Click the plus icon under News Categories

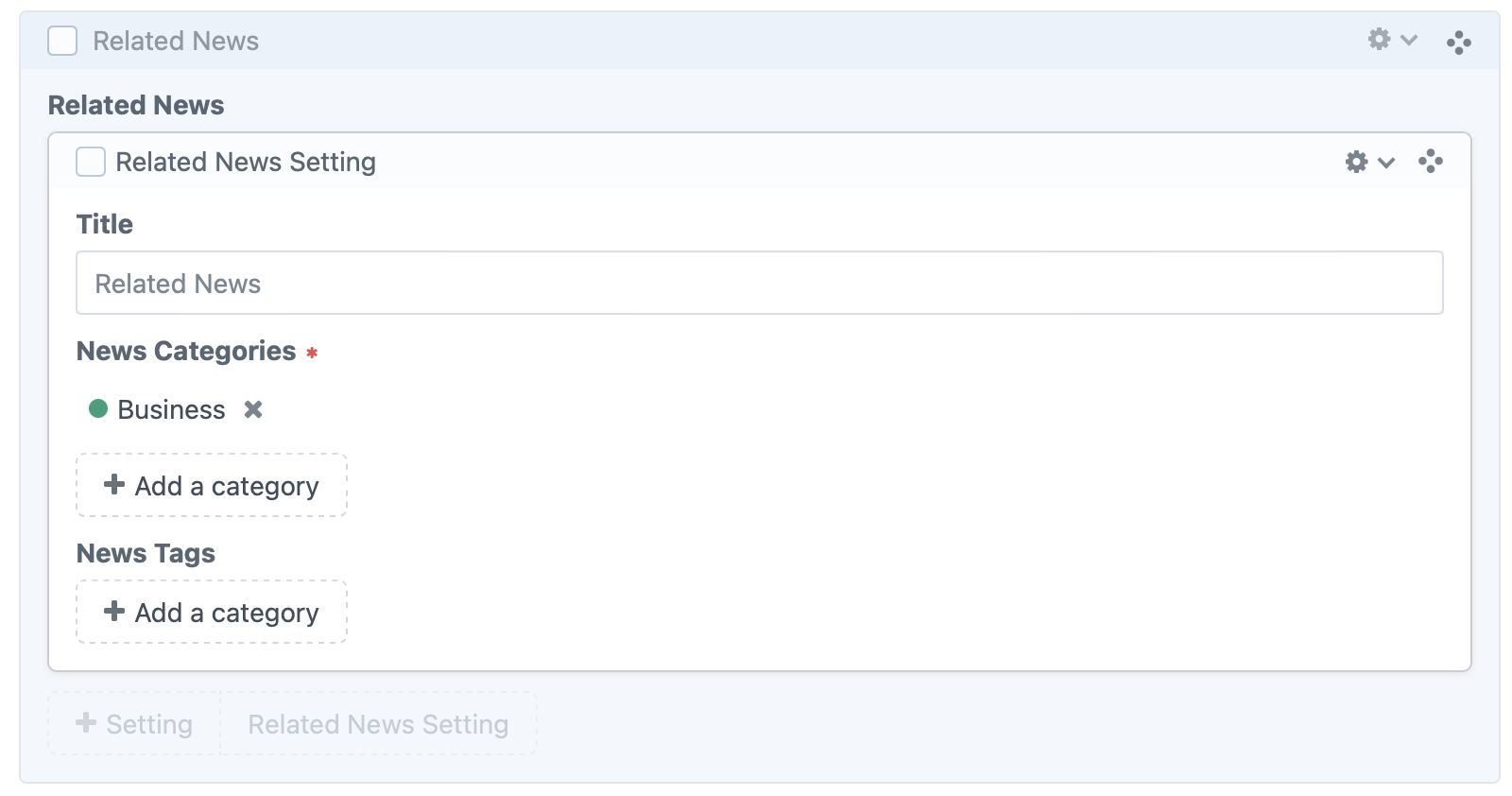point(114,485)
